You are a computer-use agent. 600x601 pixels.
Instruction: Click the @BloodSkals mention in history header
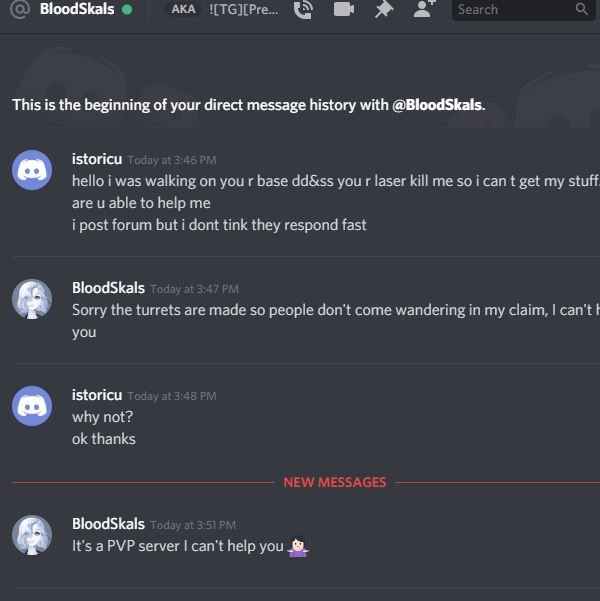click(437, 105)
